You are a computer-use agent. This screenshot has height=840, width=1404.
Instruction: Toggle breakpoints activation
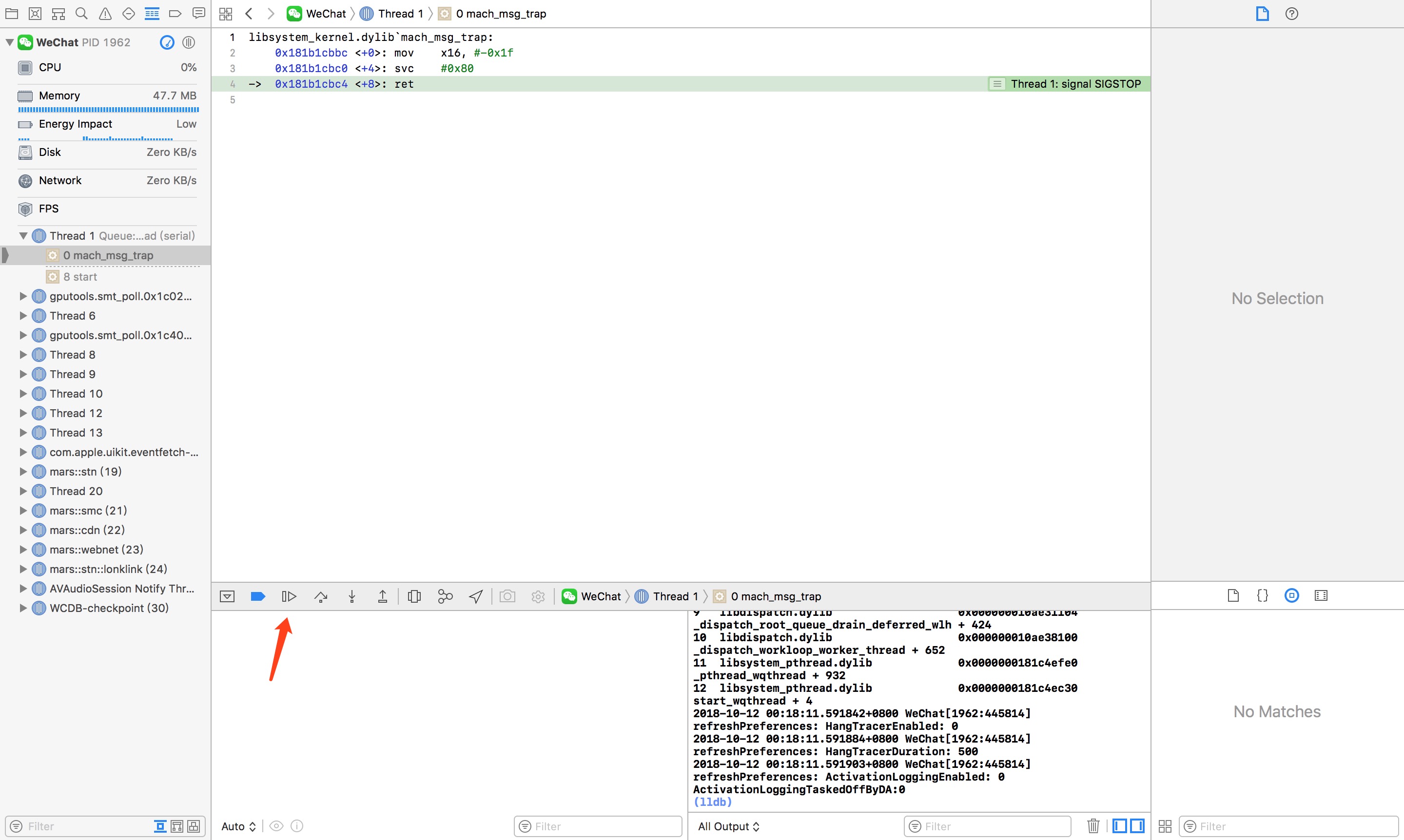[x=258, y=596]
